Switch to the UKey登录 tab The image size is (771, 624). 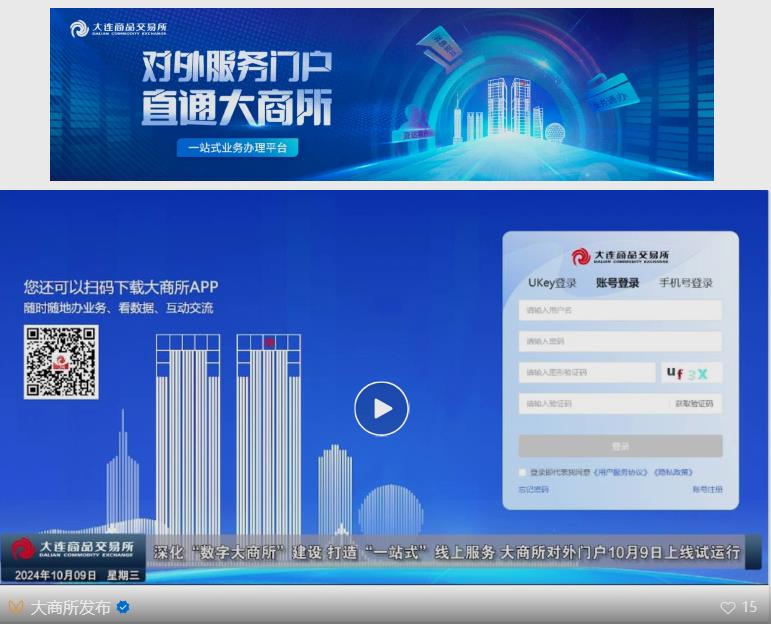pyautogui.click(x=552, y=283)
